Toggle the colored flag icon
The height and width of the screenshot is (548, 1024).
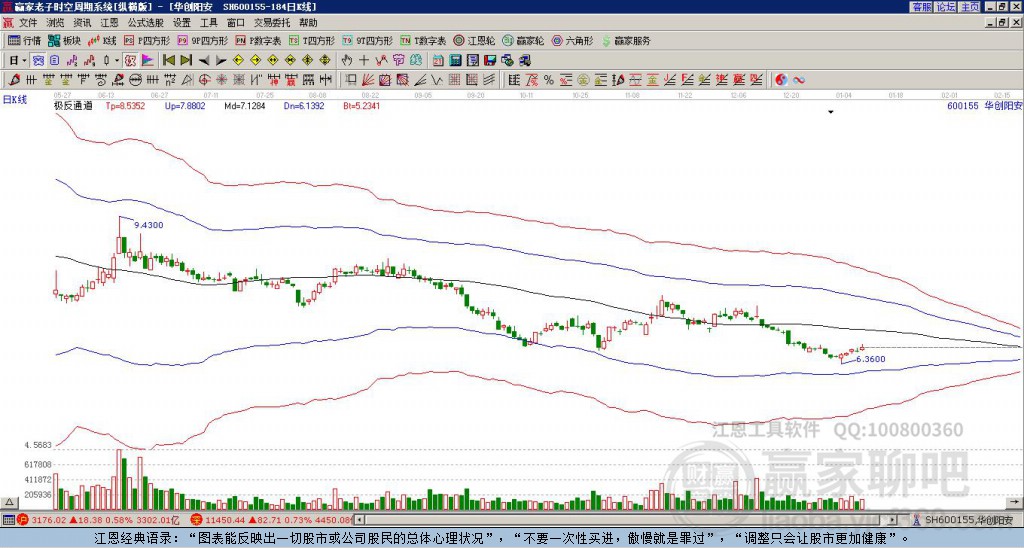(x=148, y=61)
